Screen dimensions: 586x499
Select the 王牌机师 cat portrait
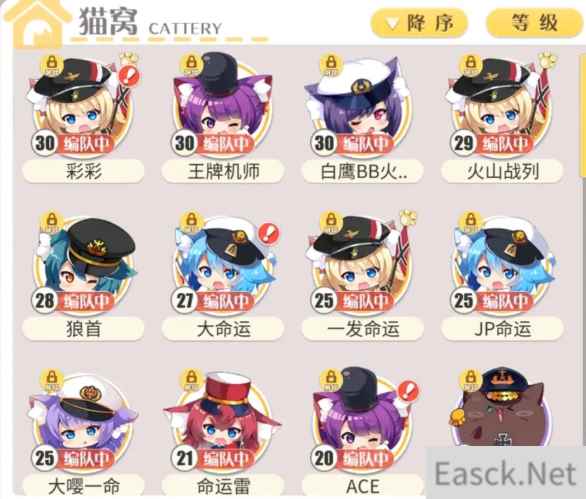pyautogui.click(x=223, y=105)
